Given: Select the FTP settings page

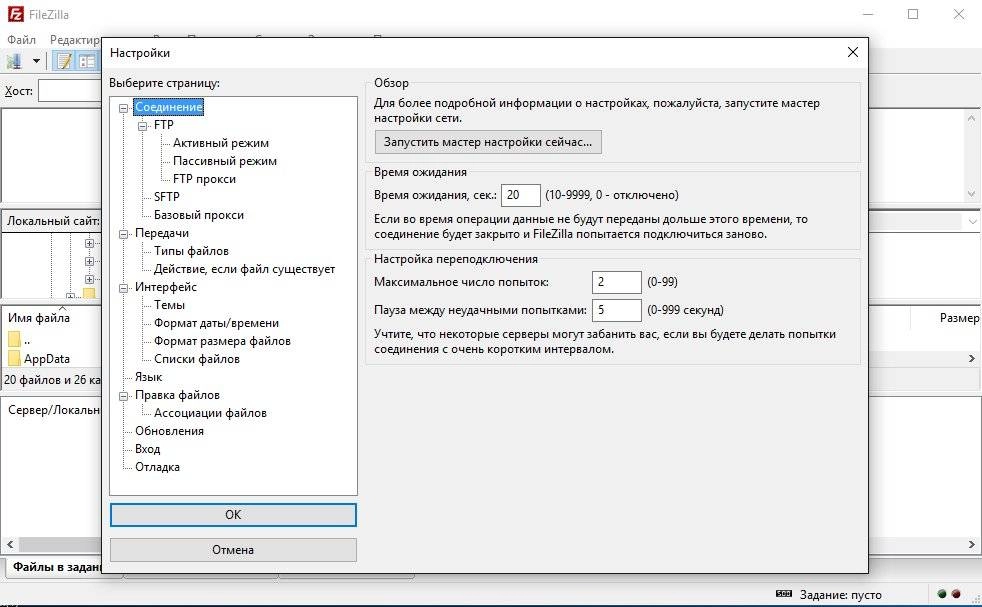Looking at the screenshot, I should coord(163,125).
